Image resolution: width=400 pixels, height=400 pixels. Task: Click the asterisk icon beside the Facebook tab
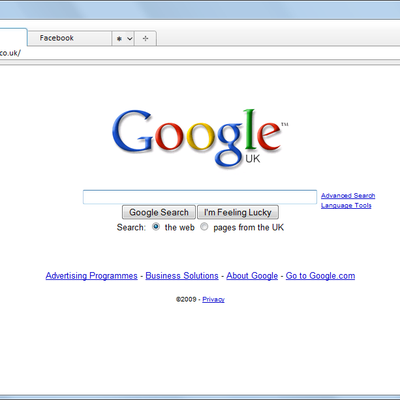(119, 39)
